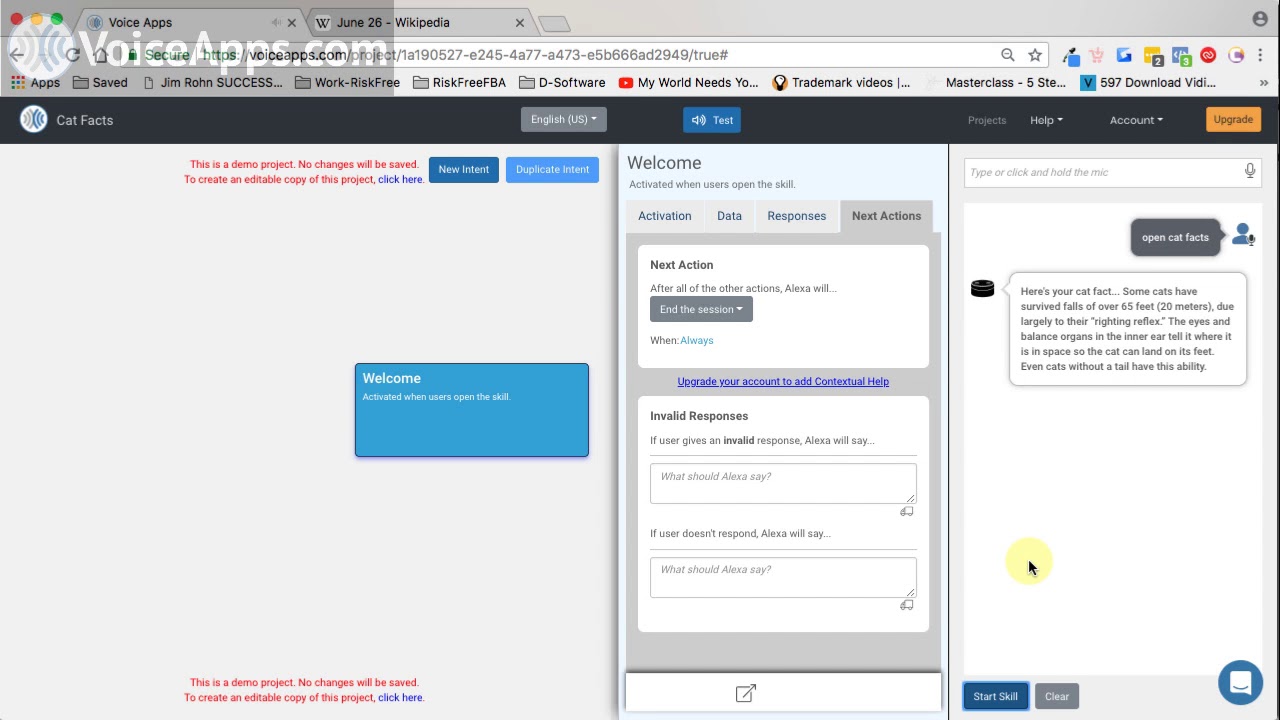Open the external link icon below Next Actions panel

746,693
